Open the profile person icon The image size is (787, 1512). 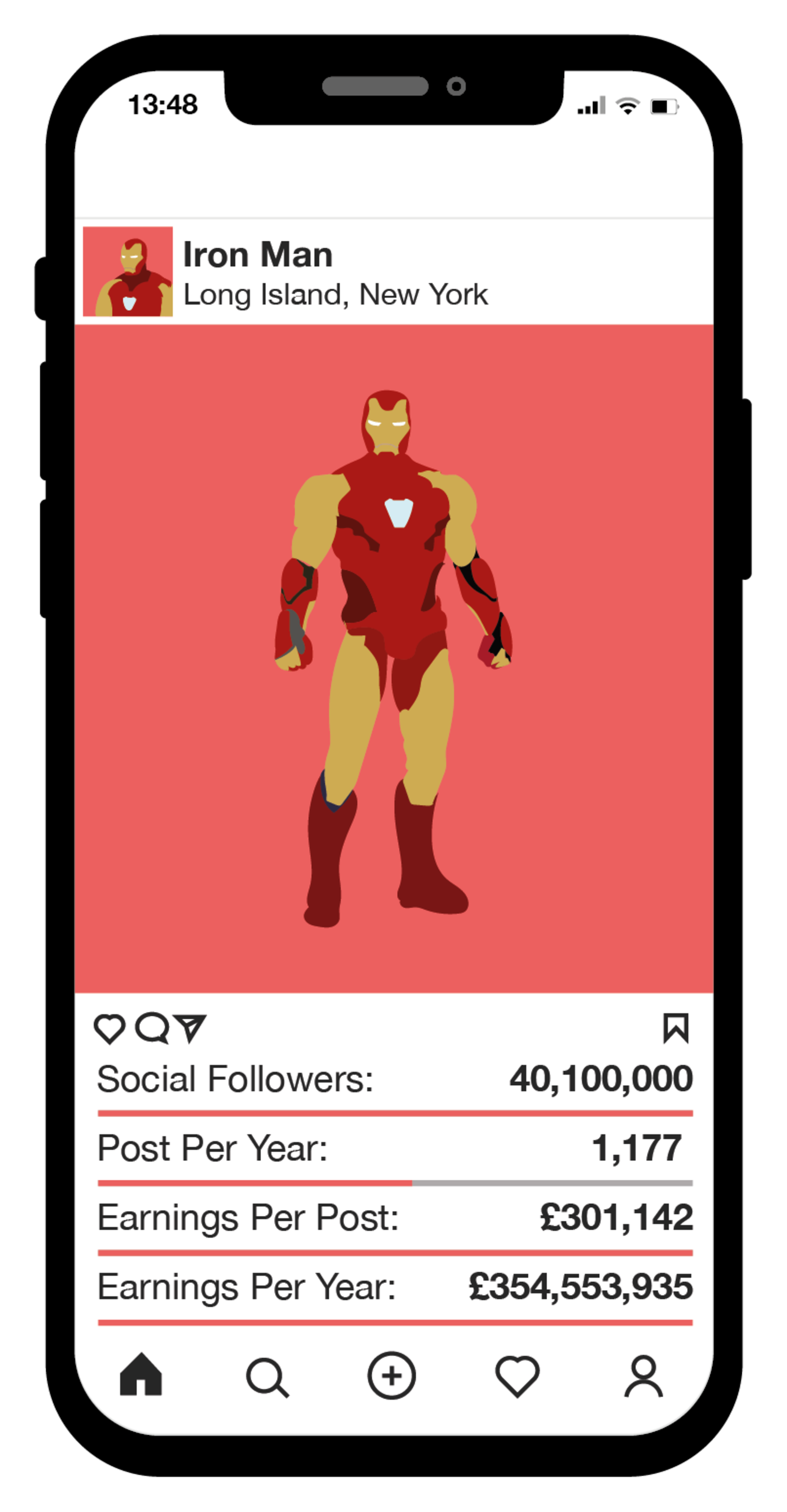coord(644,1376)
